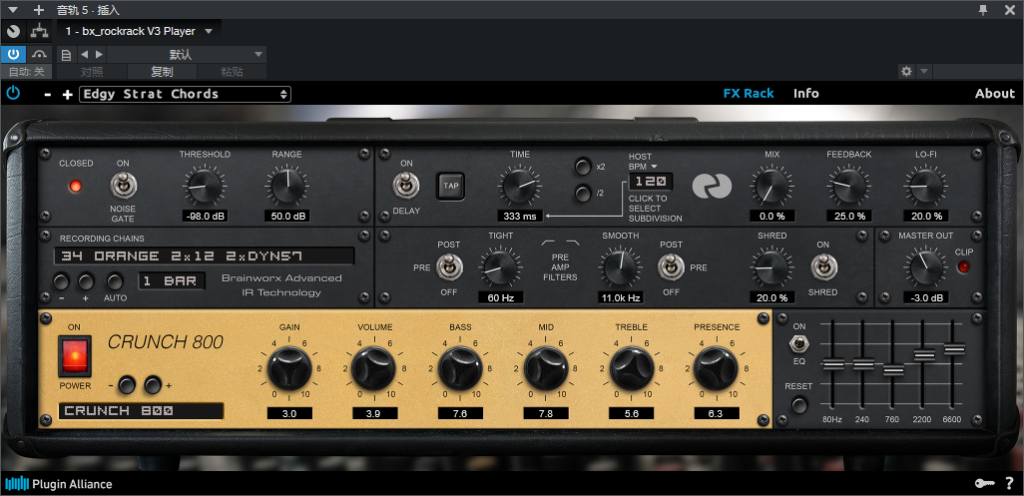This screenshot has height=496, width=1024.
Task: Click the 50.0 dB range value
Action: pos(287,216)
